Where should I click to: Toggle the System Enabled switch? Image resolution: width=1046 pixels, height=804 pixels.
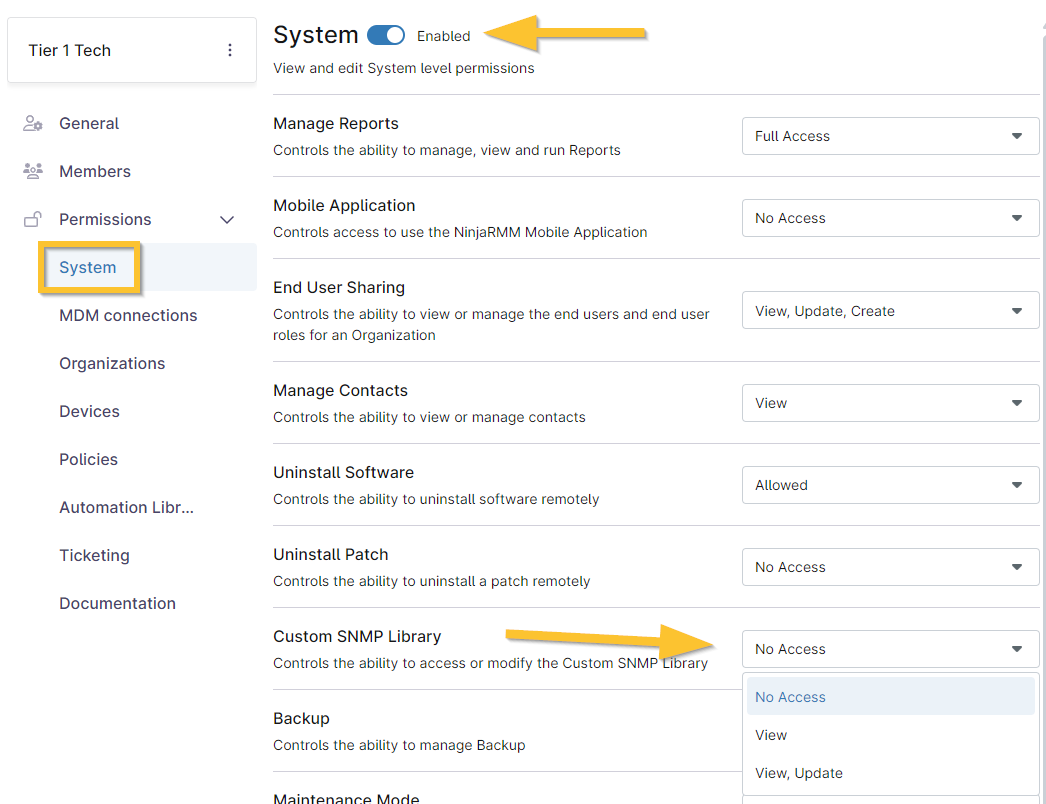coord(386,36)
